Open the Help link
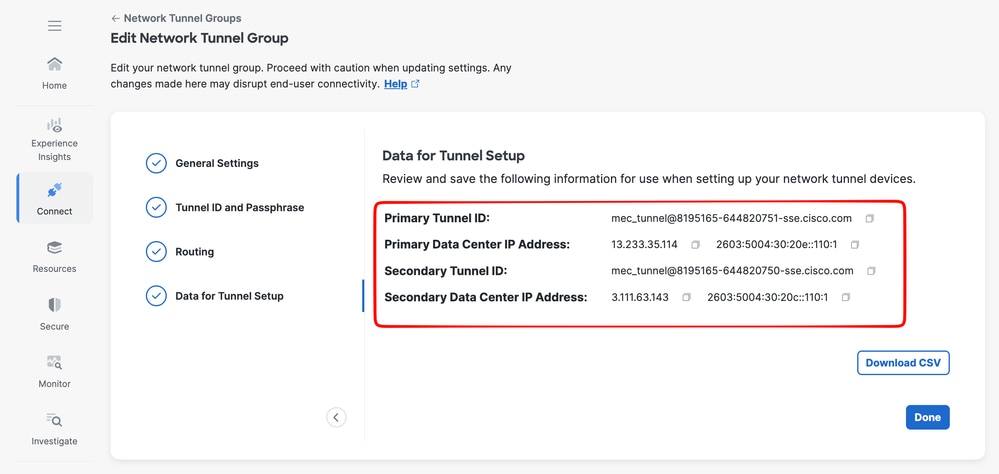Viewport: 999px width, 474px height. click(x=396, y=84)
